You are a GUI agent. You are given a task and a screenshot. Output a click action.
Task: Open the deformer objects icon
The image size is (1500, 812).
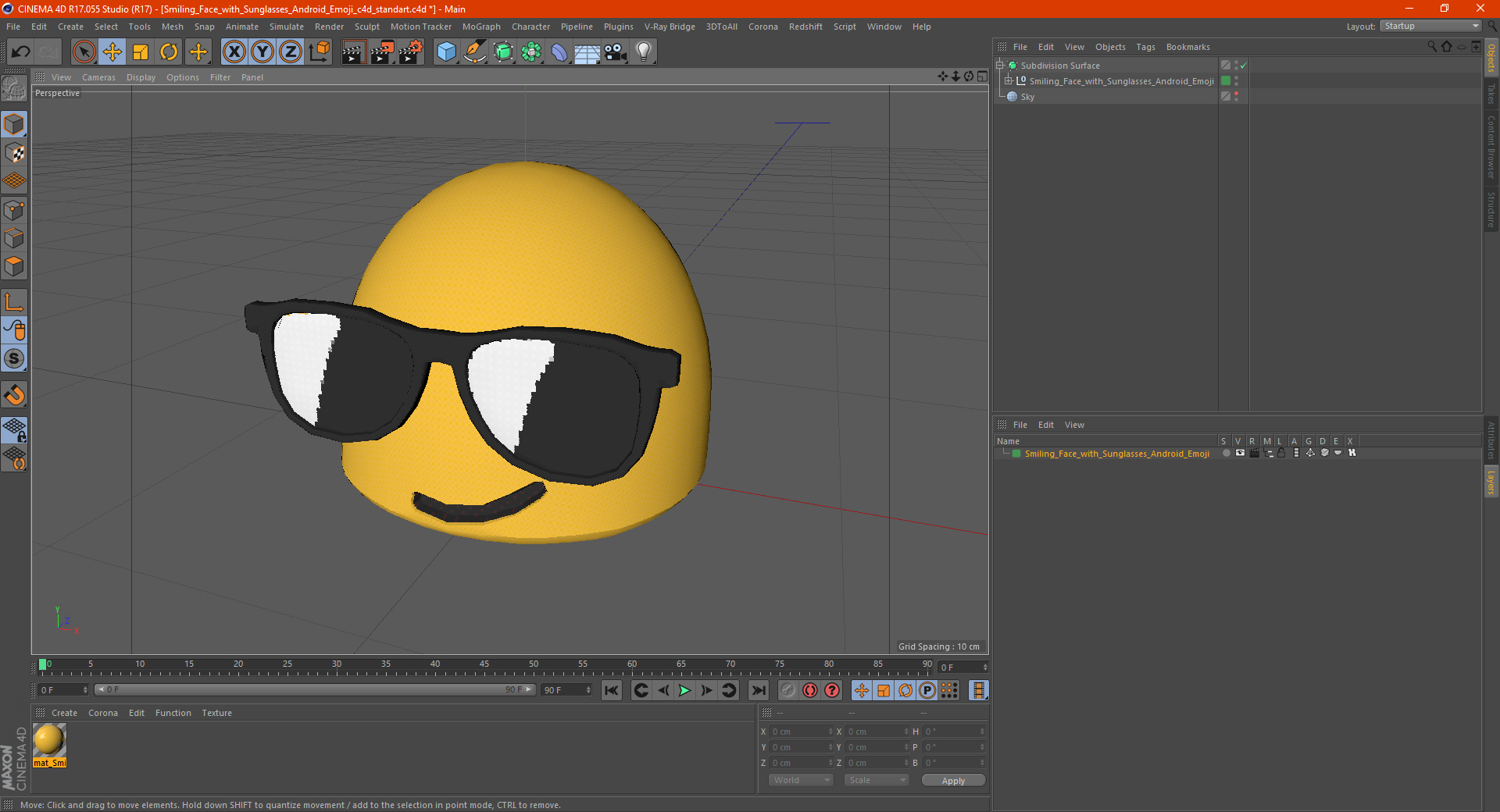[559, 52]
